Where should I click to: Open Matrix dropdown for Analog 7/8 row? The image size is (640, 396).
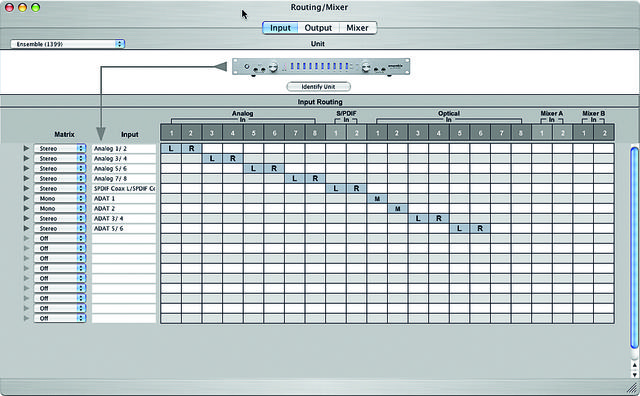coord(60,178)
